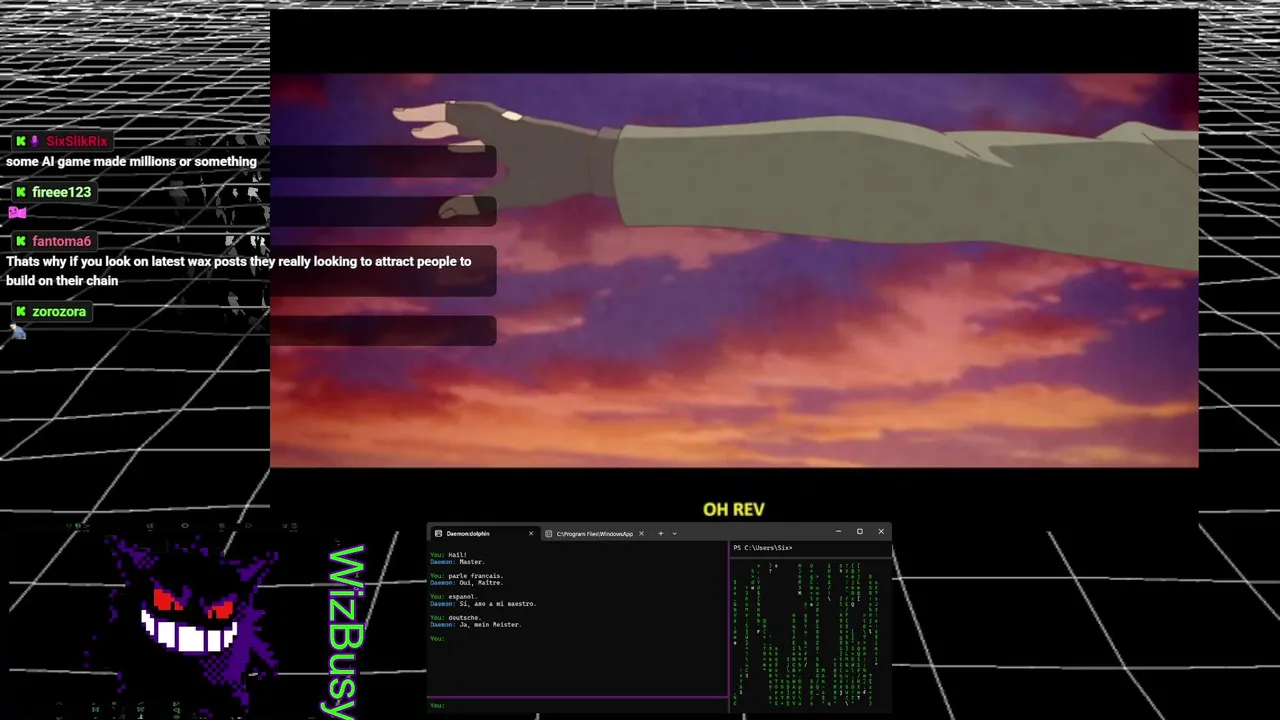1280x720 pixels.
Task: Click the WindowsApp tab terminal icon
Action: 549,533
